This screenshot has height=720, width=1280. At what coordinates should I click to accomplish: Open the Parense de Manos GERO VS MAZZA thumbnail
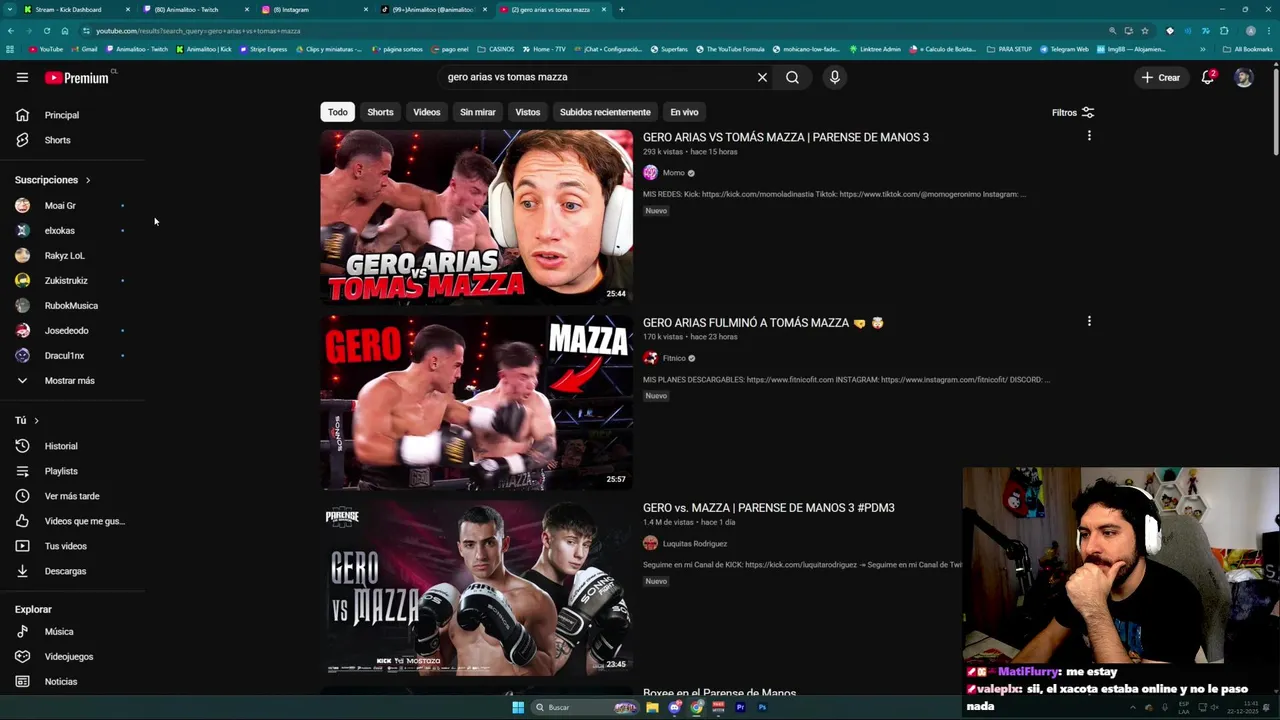point(477,588)
